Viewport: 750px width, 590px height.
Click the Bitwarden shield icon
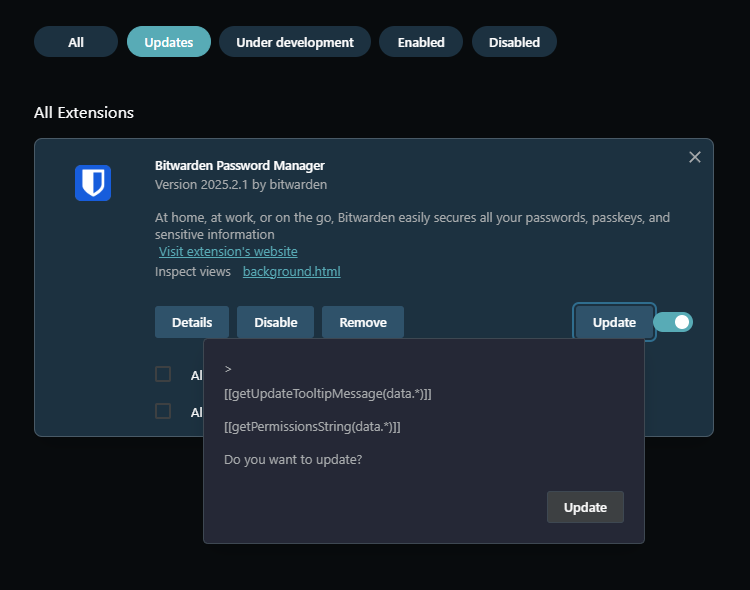pos(93,183)
